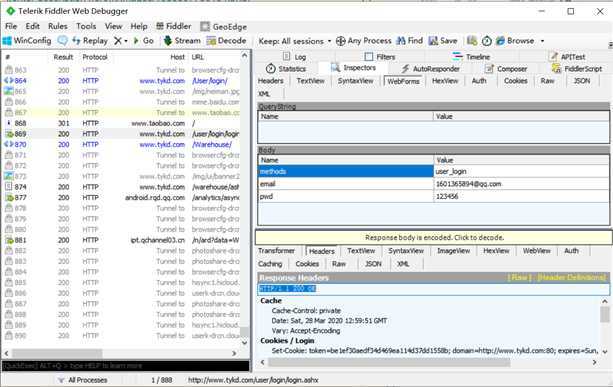
Task: Open the Rules menu
Action: (58, 26)
